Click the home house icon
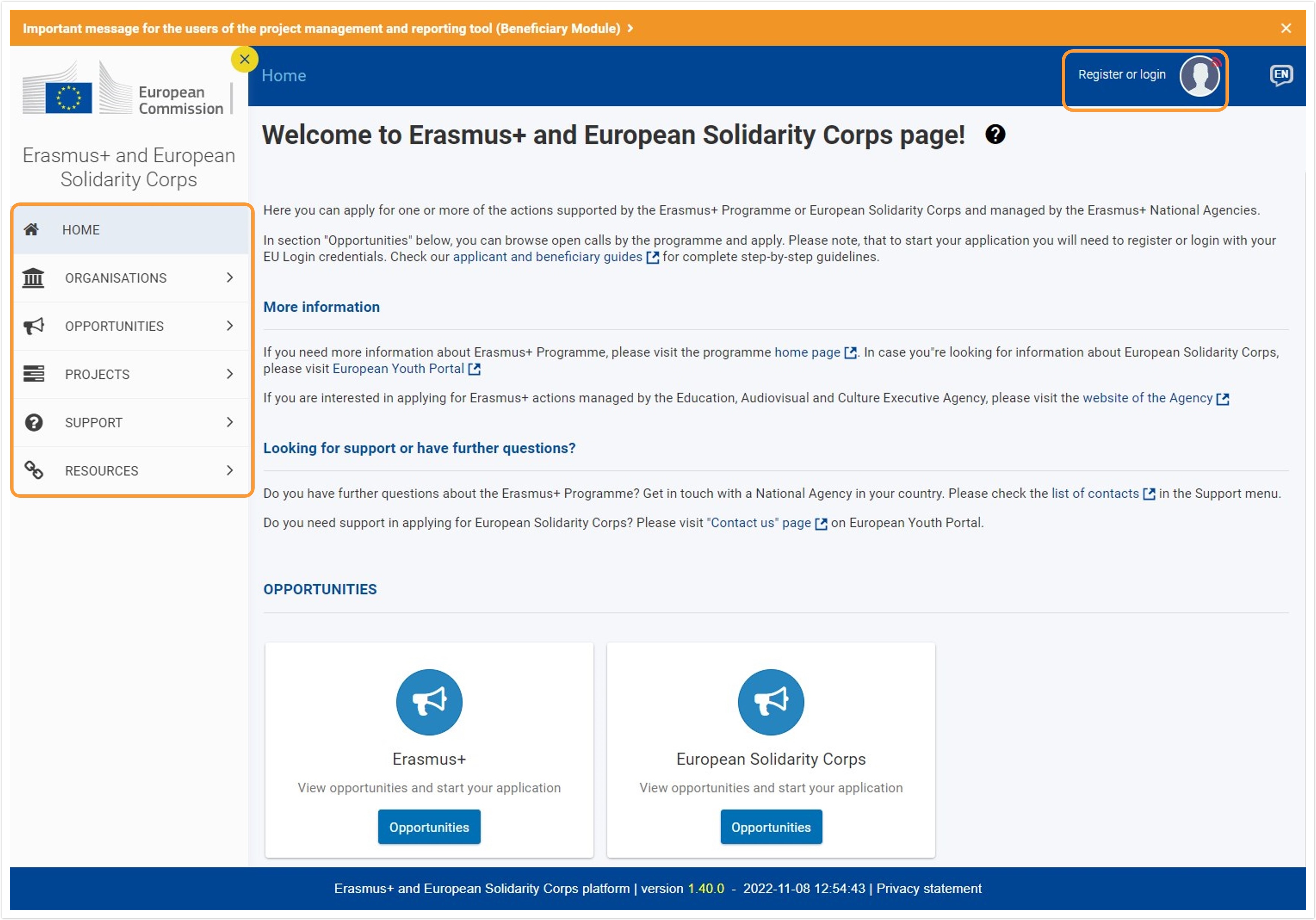Screen dimensions: 1316x920 32,230
